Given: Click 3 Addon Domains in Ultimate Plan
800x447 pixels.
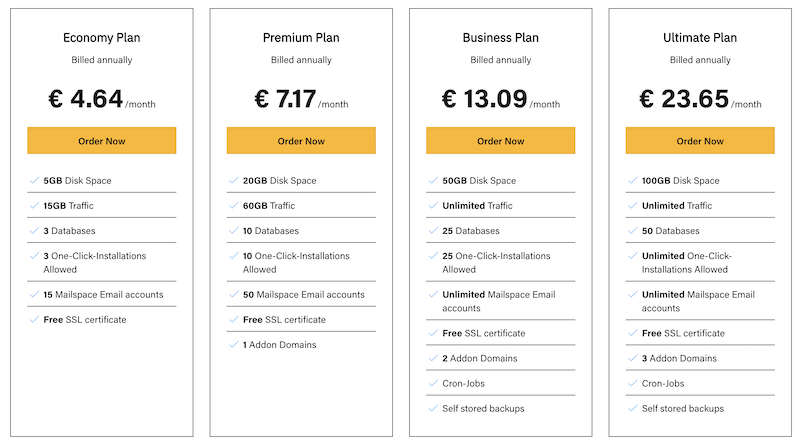Looking at the screenshot, I should 679,358.
